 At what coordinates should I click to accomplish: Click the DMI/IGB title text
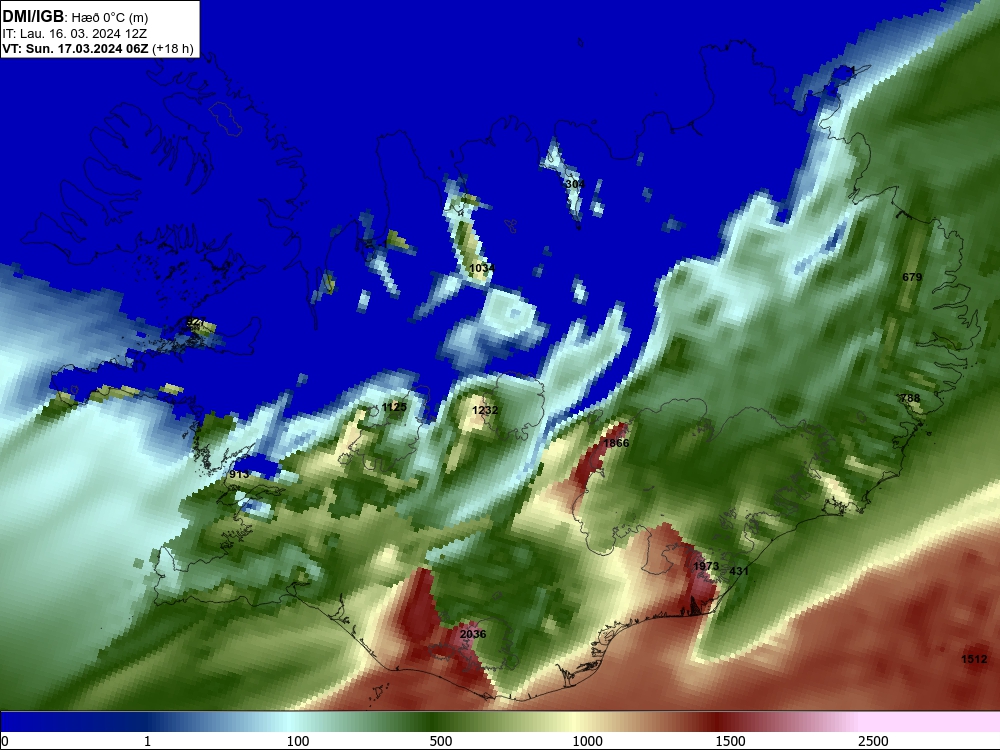pyautogui.click(x=33, y=17)
